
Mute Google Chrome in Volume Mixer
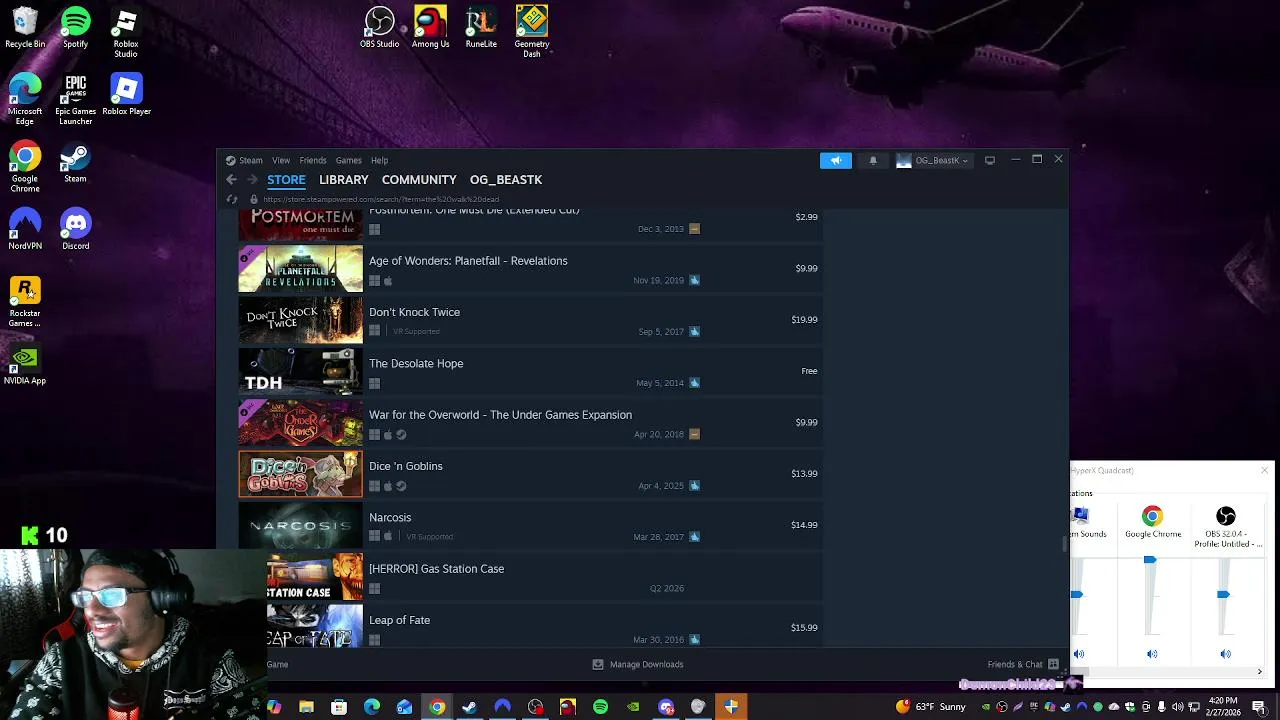pyautogui.click(x=1152, y=654)
